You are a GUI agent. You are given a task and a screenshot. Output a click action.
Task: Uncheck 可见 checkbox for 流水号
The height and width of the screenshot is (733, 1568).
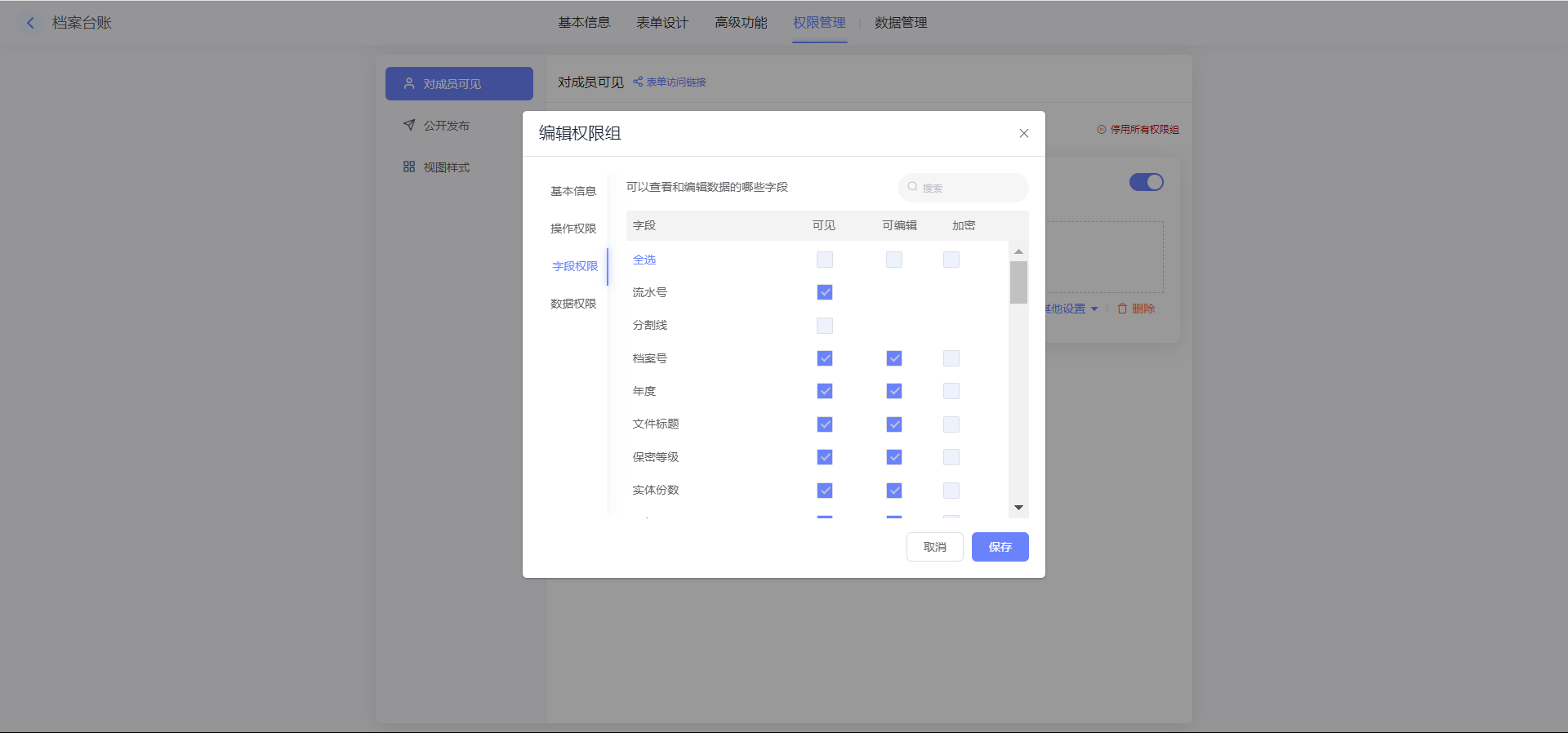click(x=825, y=292)
